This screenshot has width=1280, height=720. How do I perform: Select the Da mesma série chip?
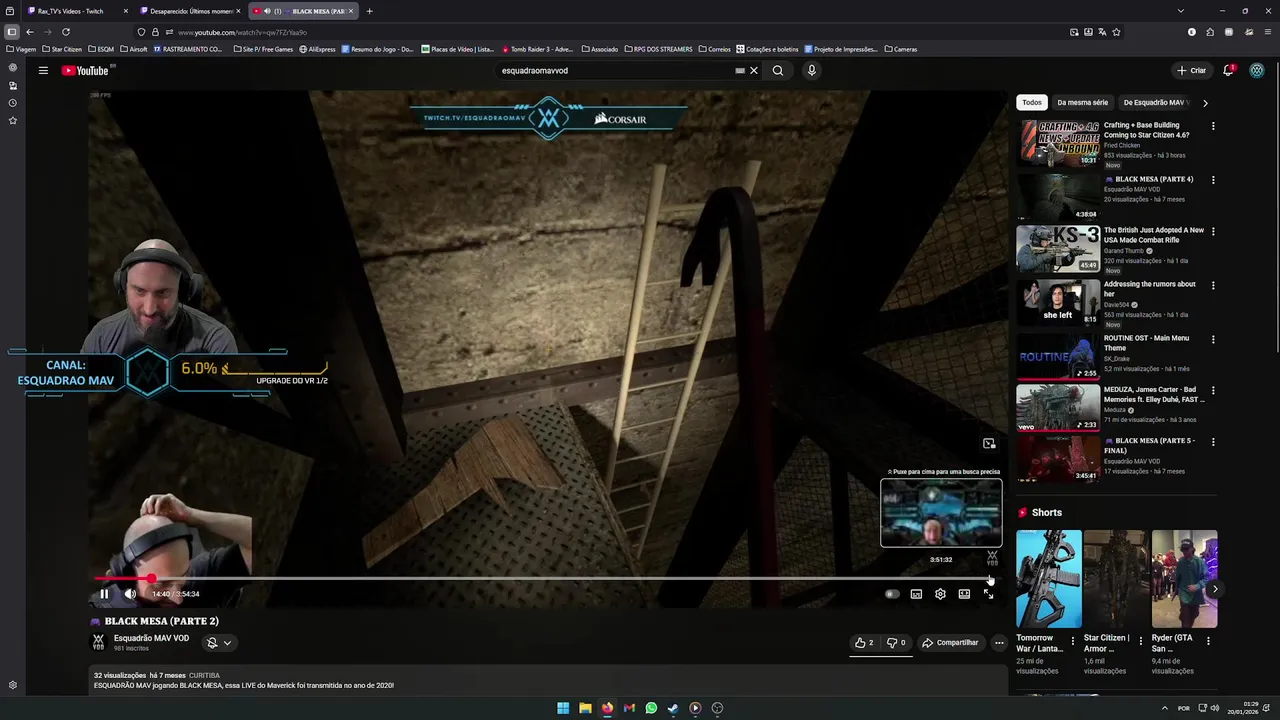click(1083, 102)
